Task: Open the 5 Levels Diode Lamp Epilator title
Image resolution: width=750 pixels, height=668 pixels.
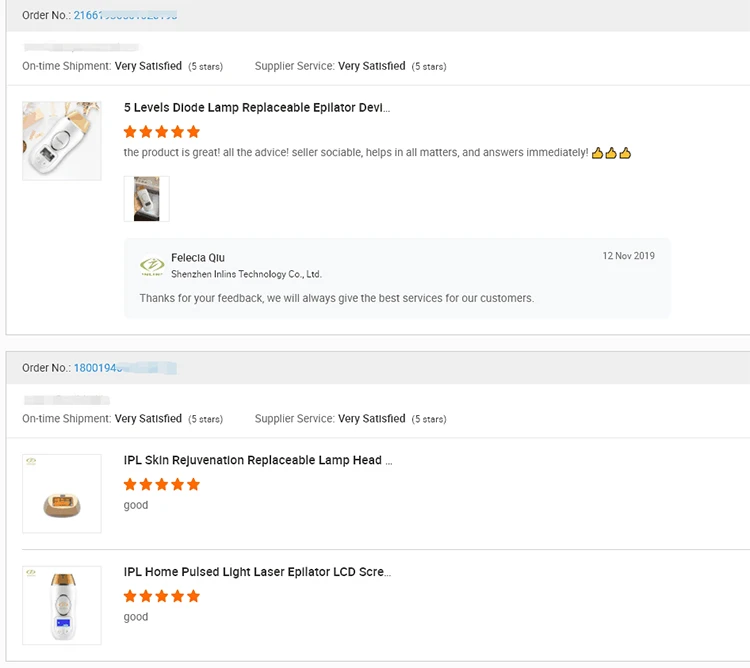Action: 257,107
